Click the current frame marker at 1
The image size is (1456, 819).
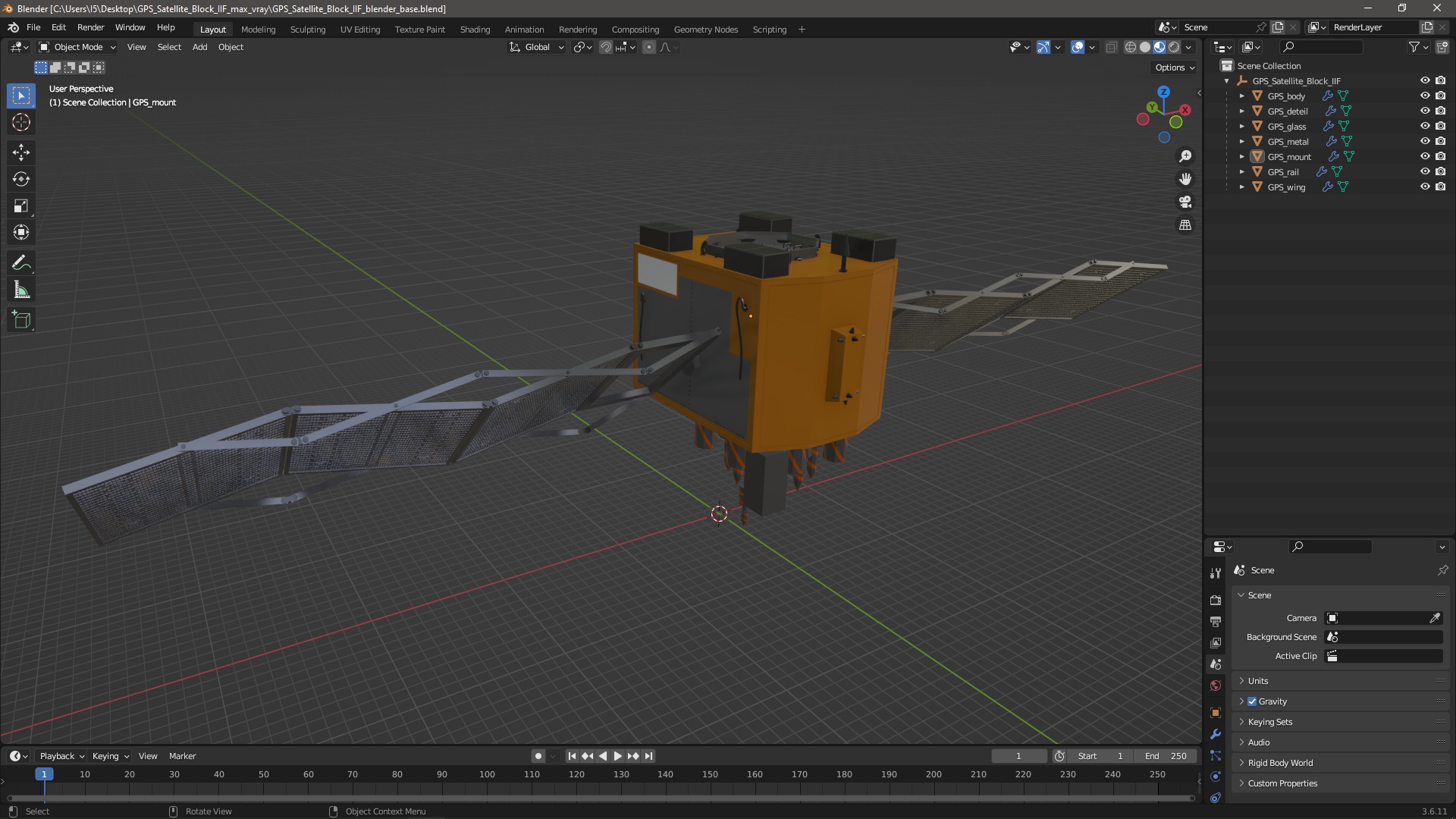[44, 774]
